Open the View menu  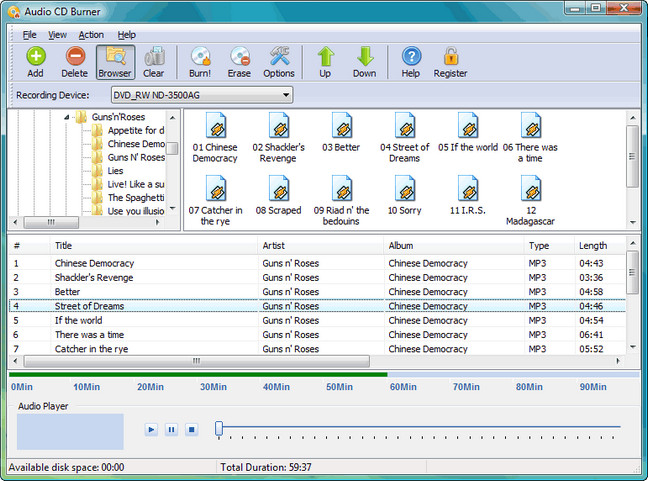57,34
